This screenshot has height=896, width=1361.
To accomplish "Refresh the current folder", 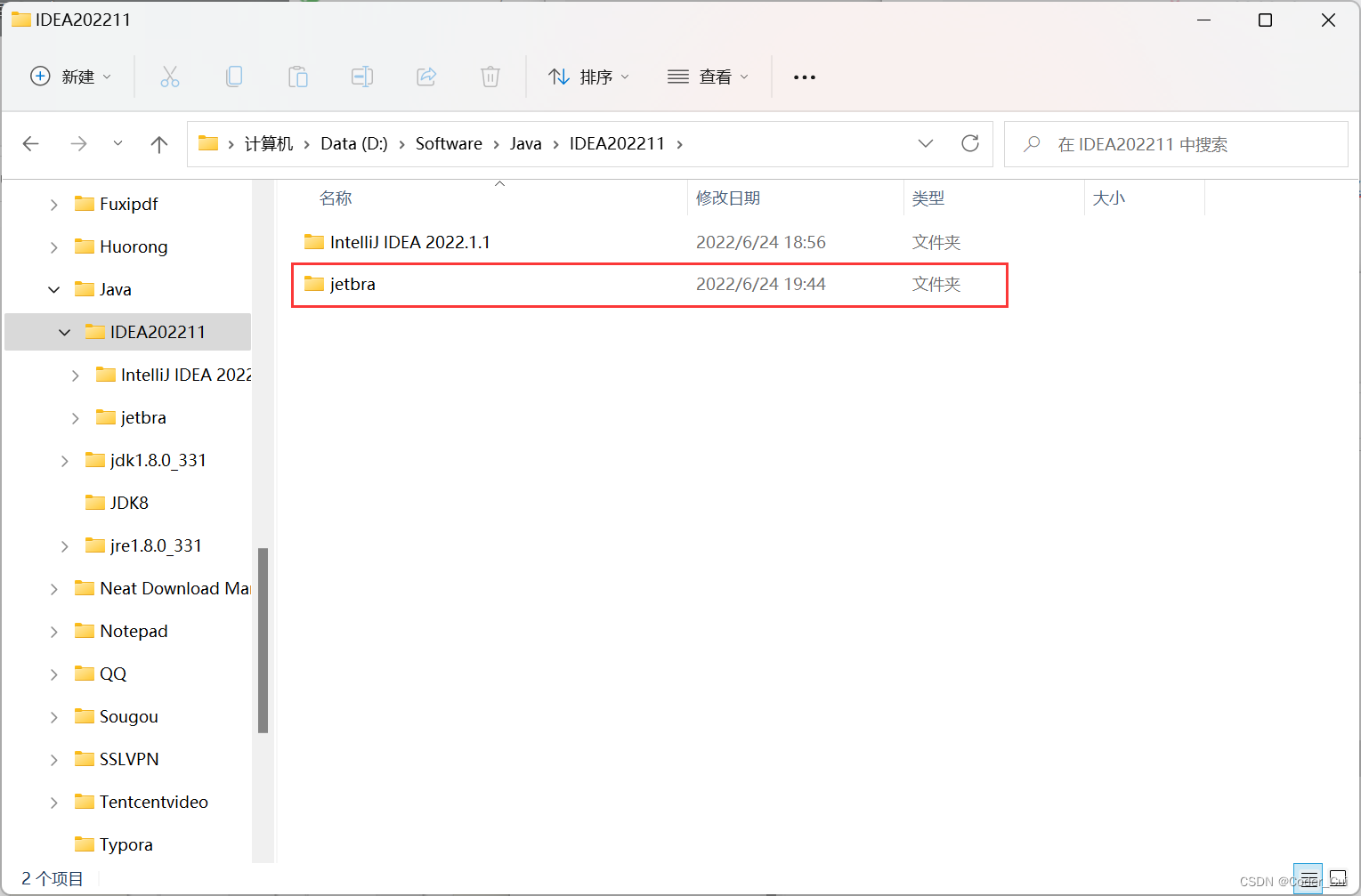I will point(970,143).
